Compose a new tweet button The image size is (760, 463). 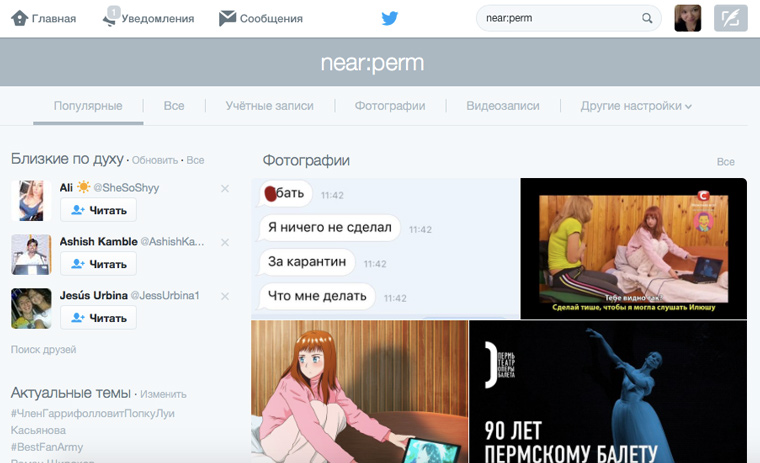tap(730, 18)
